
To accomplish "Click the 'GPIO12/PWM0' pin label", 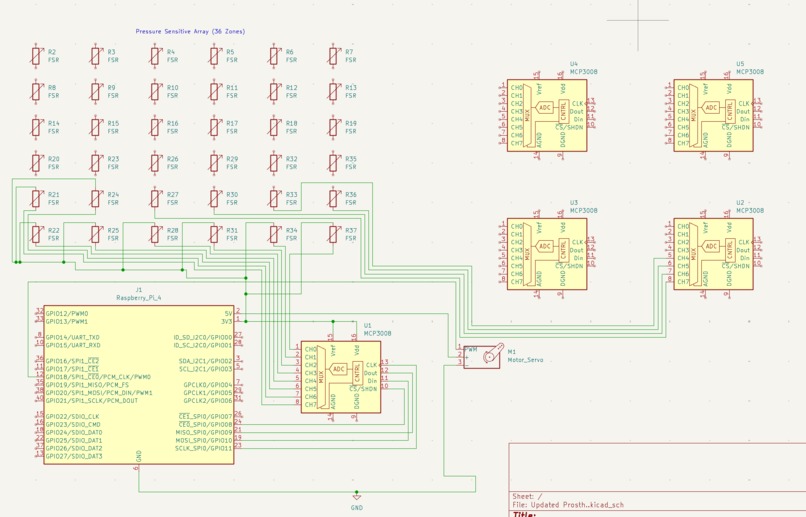I will coord(67,313).
